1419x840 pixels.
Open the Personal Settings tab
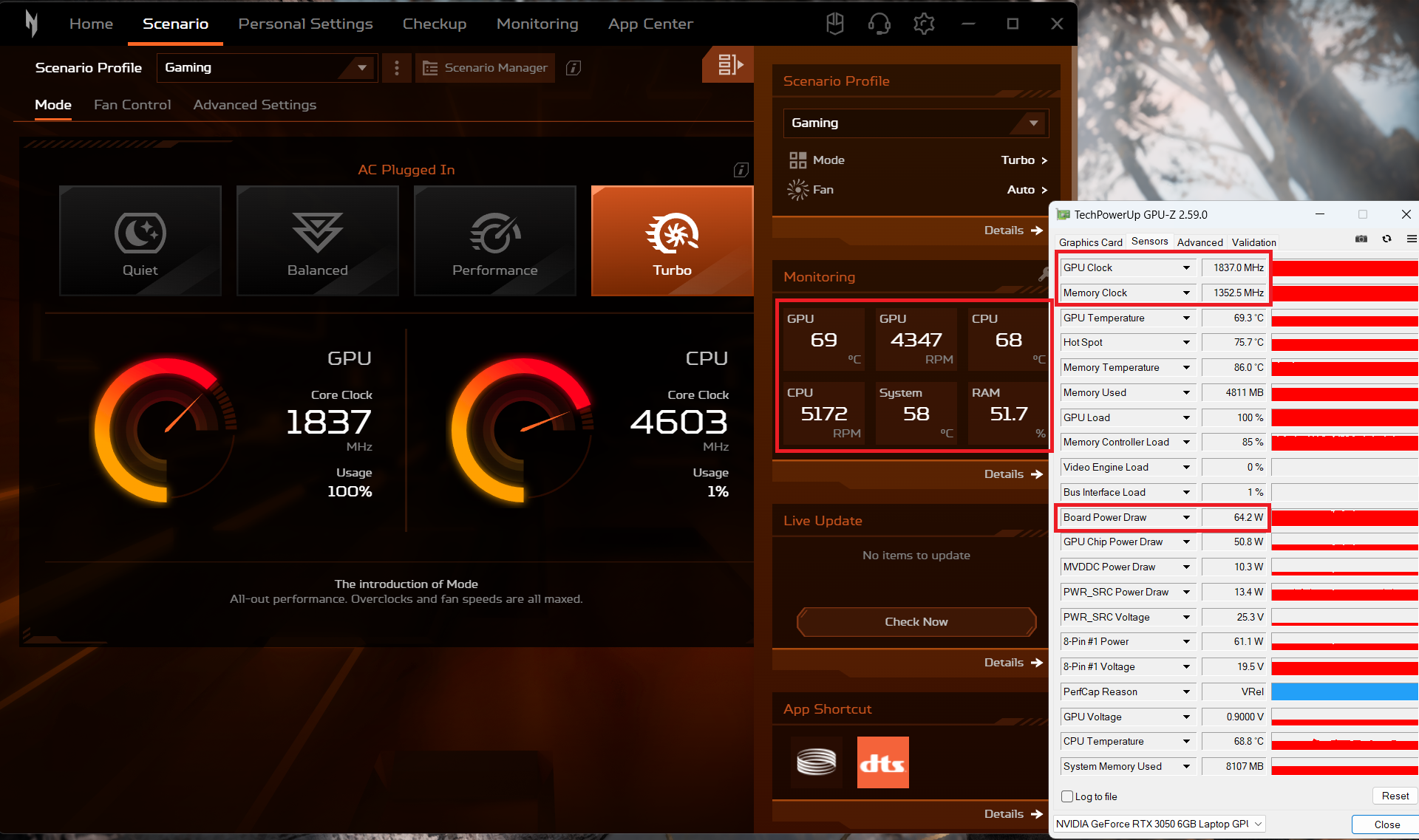point(305,24)
